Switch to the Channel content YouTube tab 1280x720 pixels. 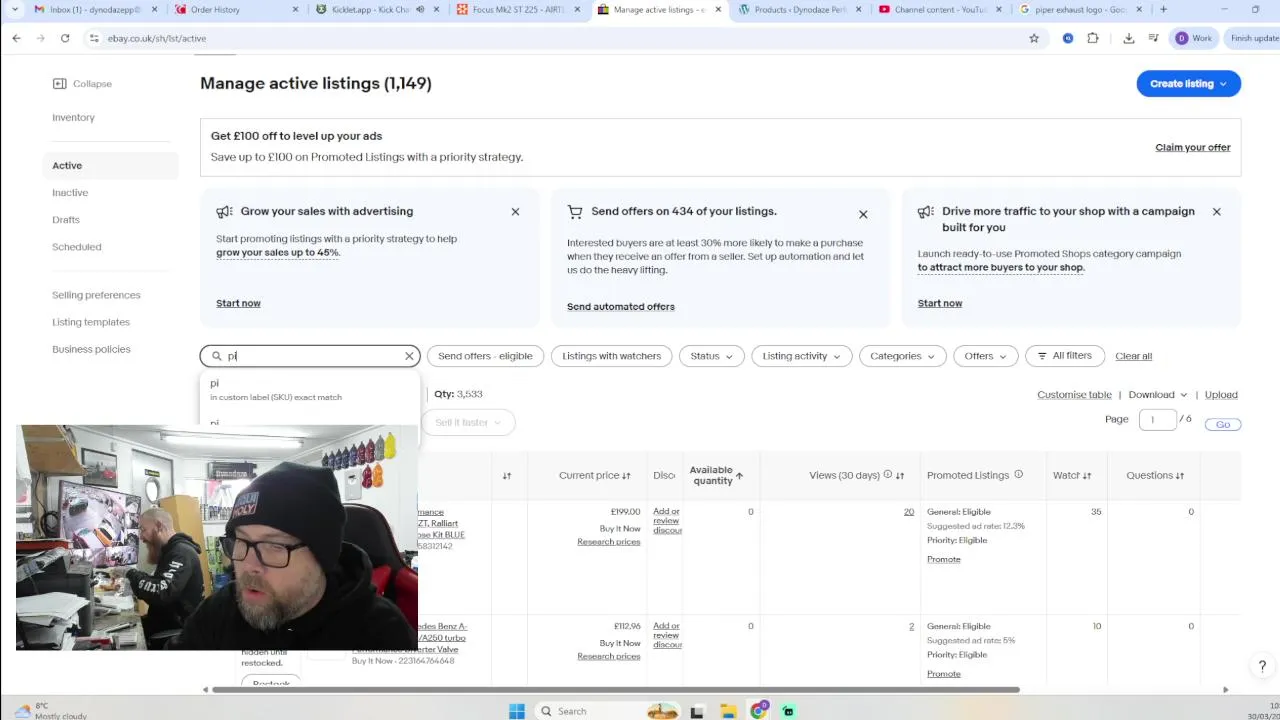point(940,9)
